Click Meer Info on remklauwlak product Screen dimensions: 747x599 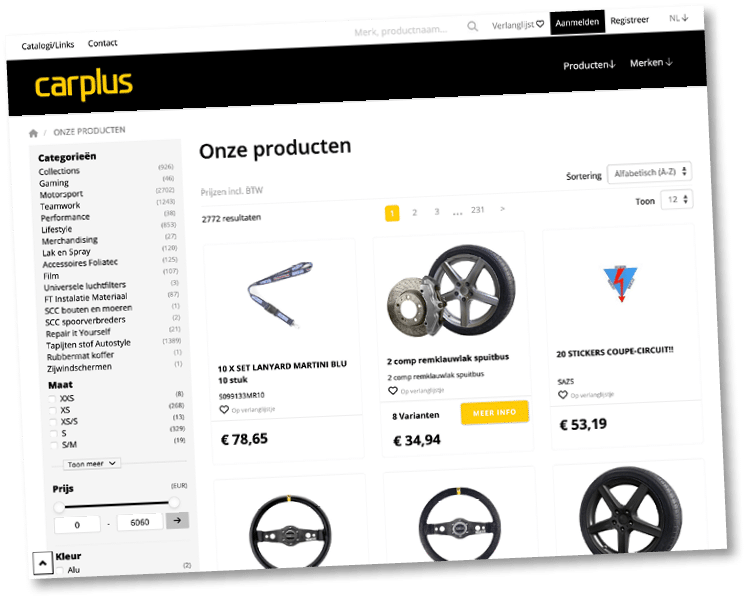tap(495, 412)
